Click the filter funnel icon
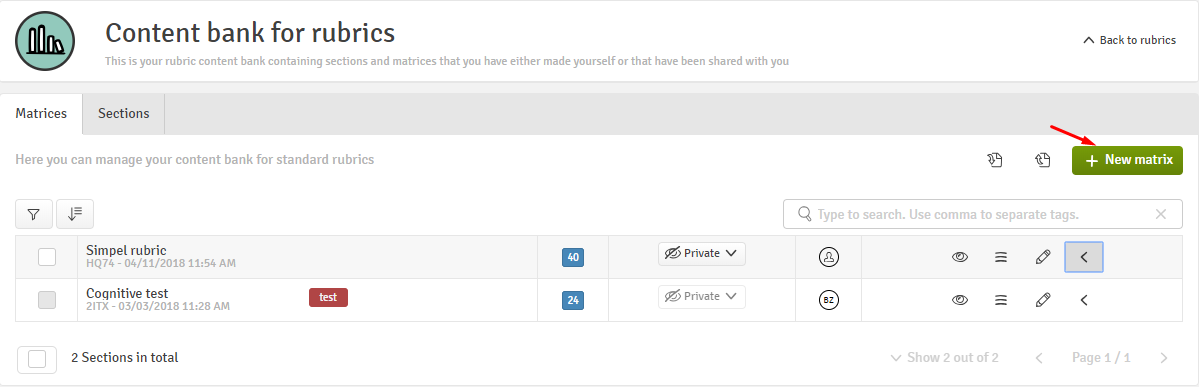1199x387 pixels. pyautogui.click(x=34, y=214)
